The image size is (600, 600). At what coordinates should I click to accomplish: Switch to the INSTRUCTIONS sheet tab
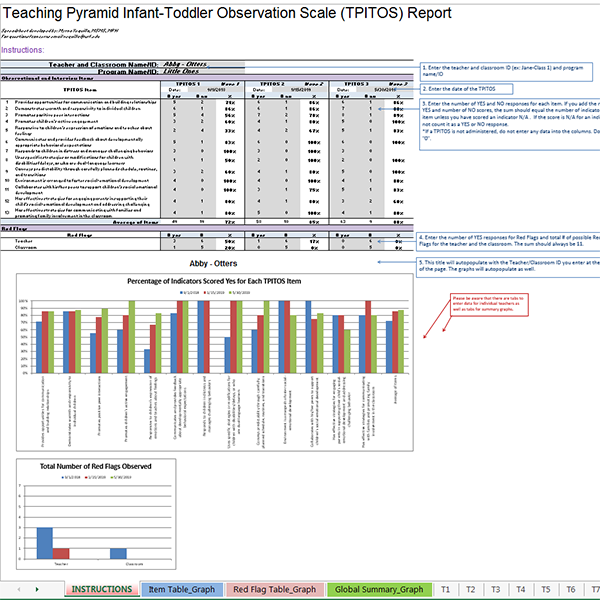[x=102, y=589]
